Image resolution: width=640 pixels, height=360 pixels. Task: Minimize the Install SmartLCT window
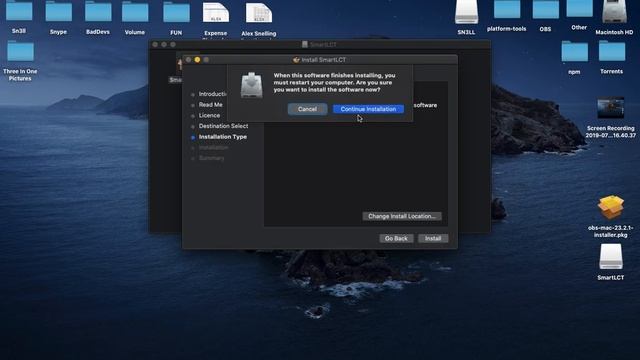(x=198, y=60)
